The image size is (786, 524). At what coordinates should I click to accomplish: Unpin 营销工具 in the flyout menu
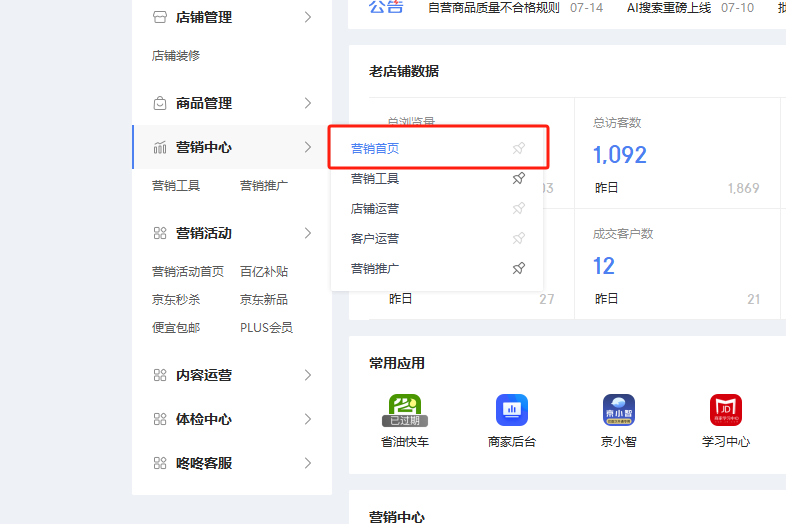[x=518, y=179]
